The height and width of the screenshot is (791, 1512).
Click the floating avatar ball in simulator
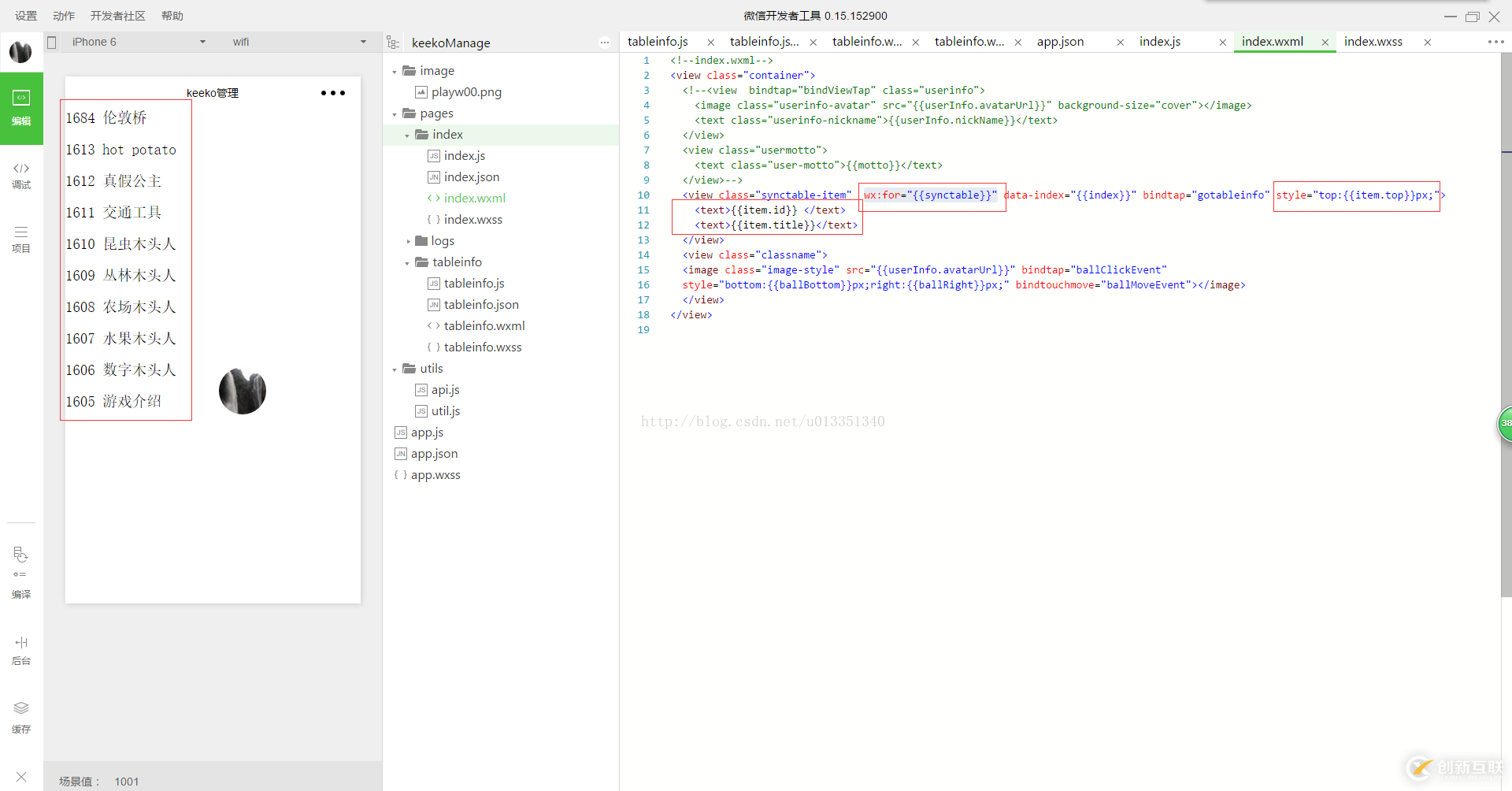(242, 391)
